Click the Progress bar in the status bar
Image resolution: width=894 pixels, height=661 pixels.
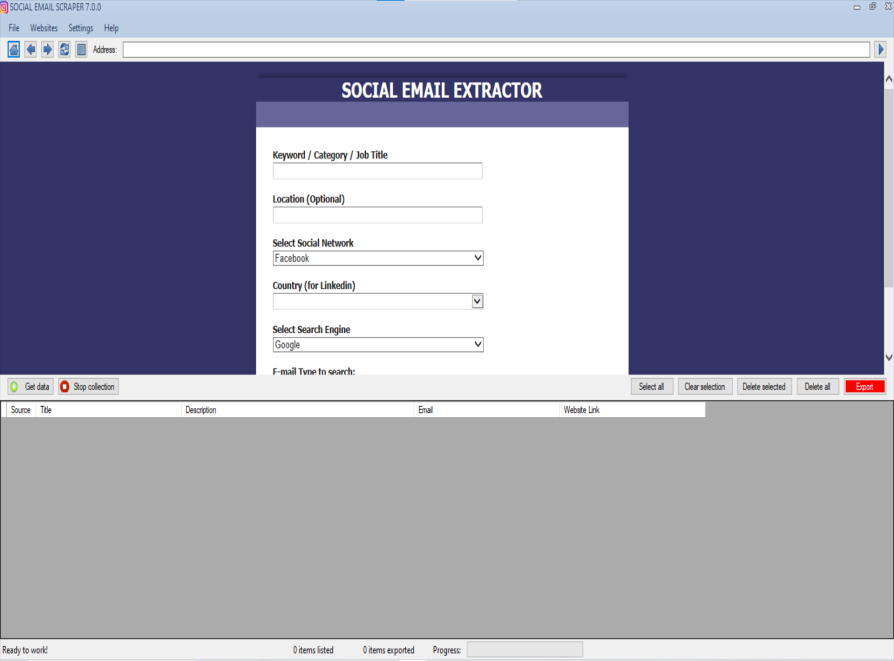[x=525, y=650]
